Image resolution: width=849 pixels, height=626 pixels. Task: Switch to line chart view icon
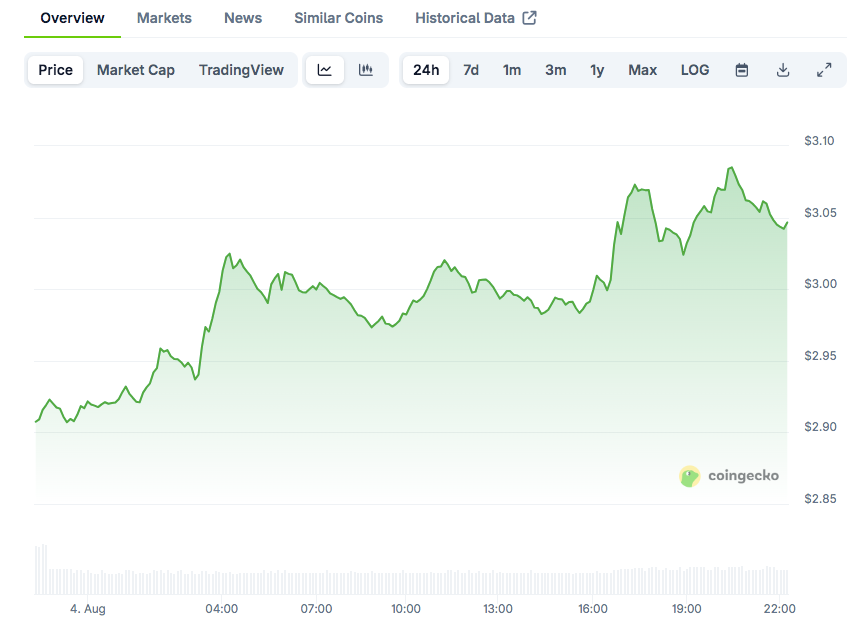325,70
